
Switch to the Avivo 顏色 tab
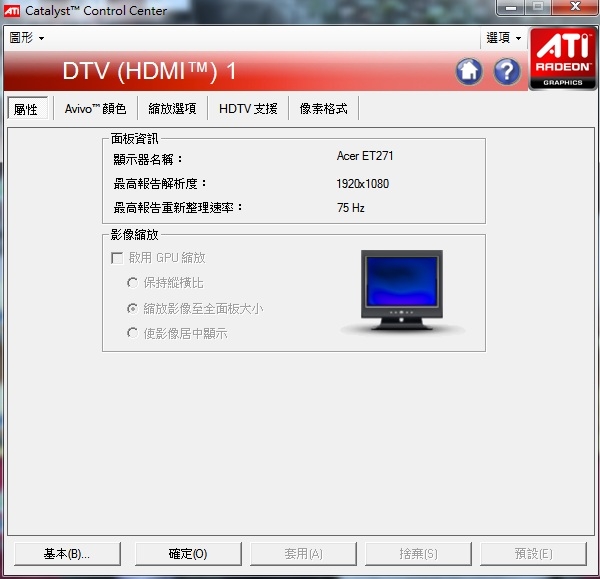point(95,109)
